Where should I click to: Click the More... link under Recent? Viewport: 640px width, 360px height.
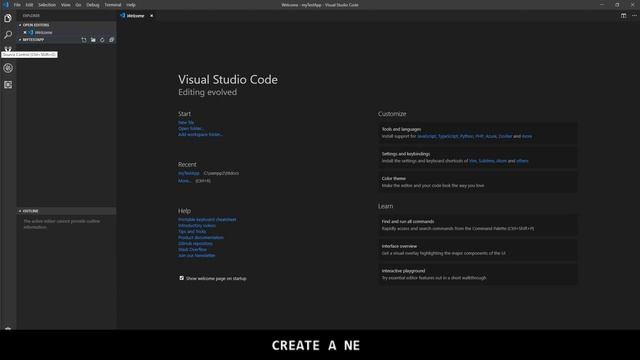click(x=185, y=181)
